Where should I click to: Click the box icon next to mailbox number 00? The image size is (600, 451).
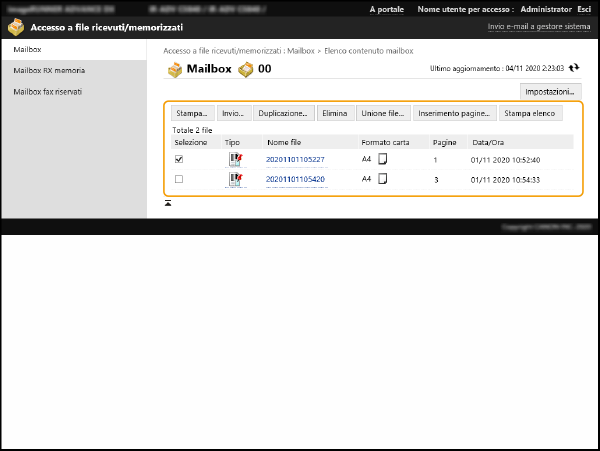click(245, 69)
